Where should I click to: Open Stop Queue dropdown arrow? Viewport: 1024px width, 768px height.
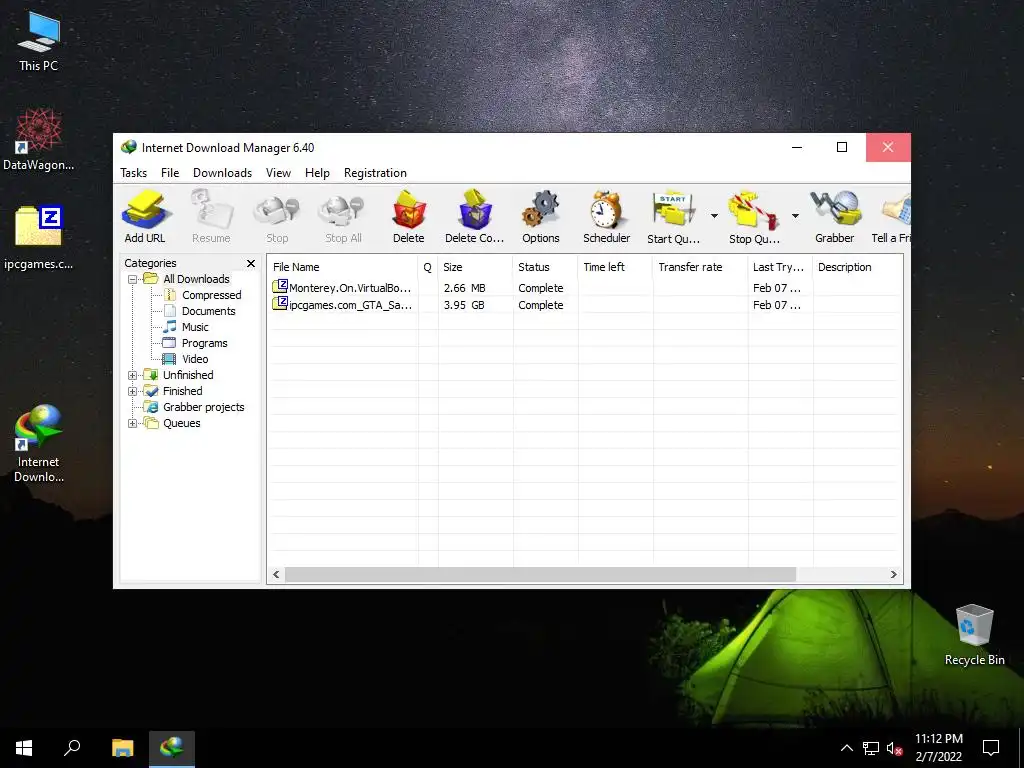coord(795,216)
